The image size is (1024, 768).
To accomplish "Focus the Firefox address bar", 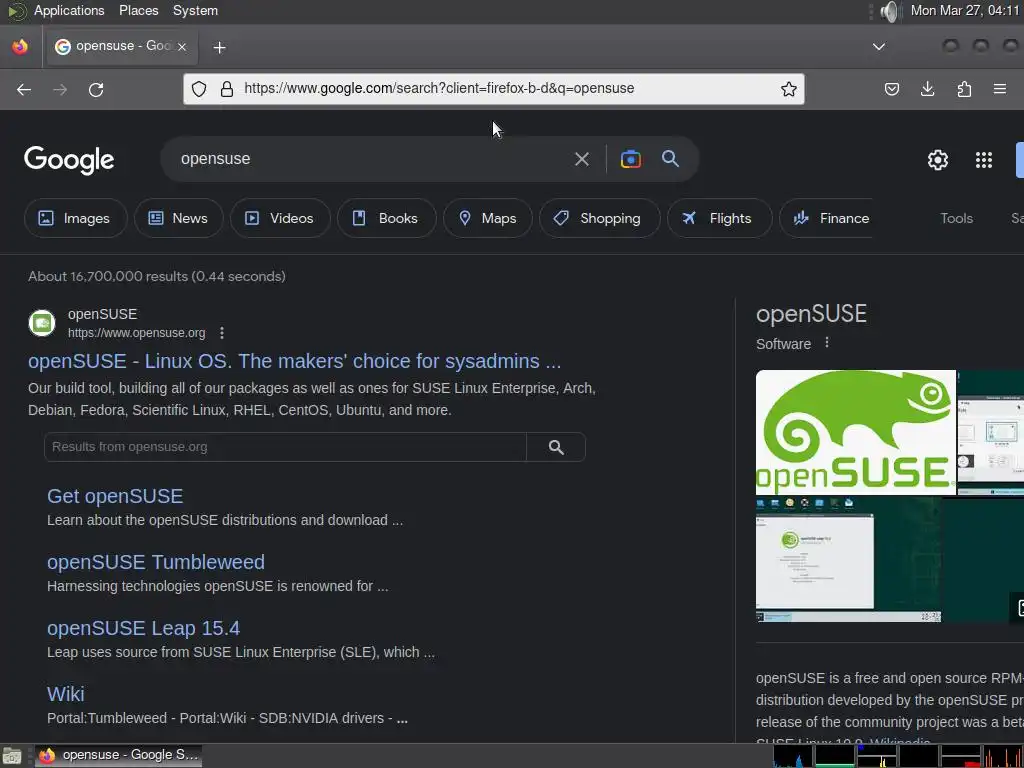I will 494,89.
